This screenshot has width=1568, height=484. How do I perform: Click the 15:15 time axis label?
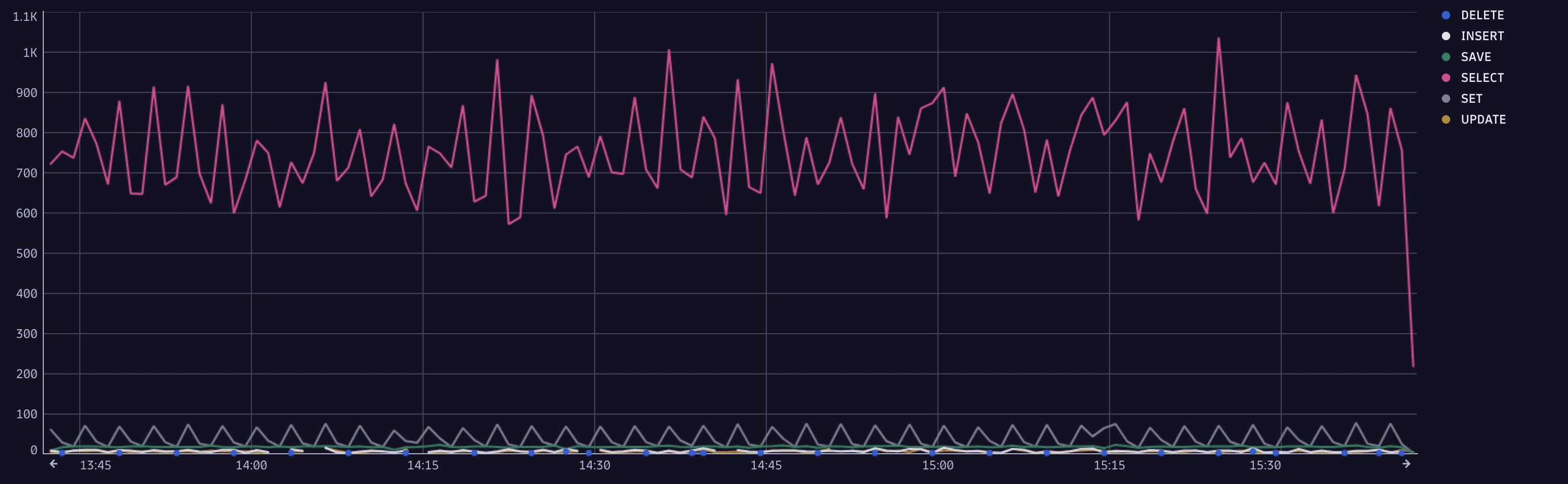click(1110, 465)
